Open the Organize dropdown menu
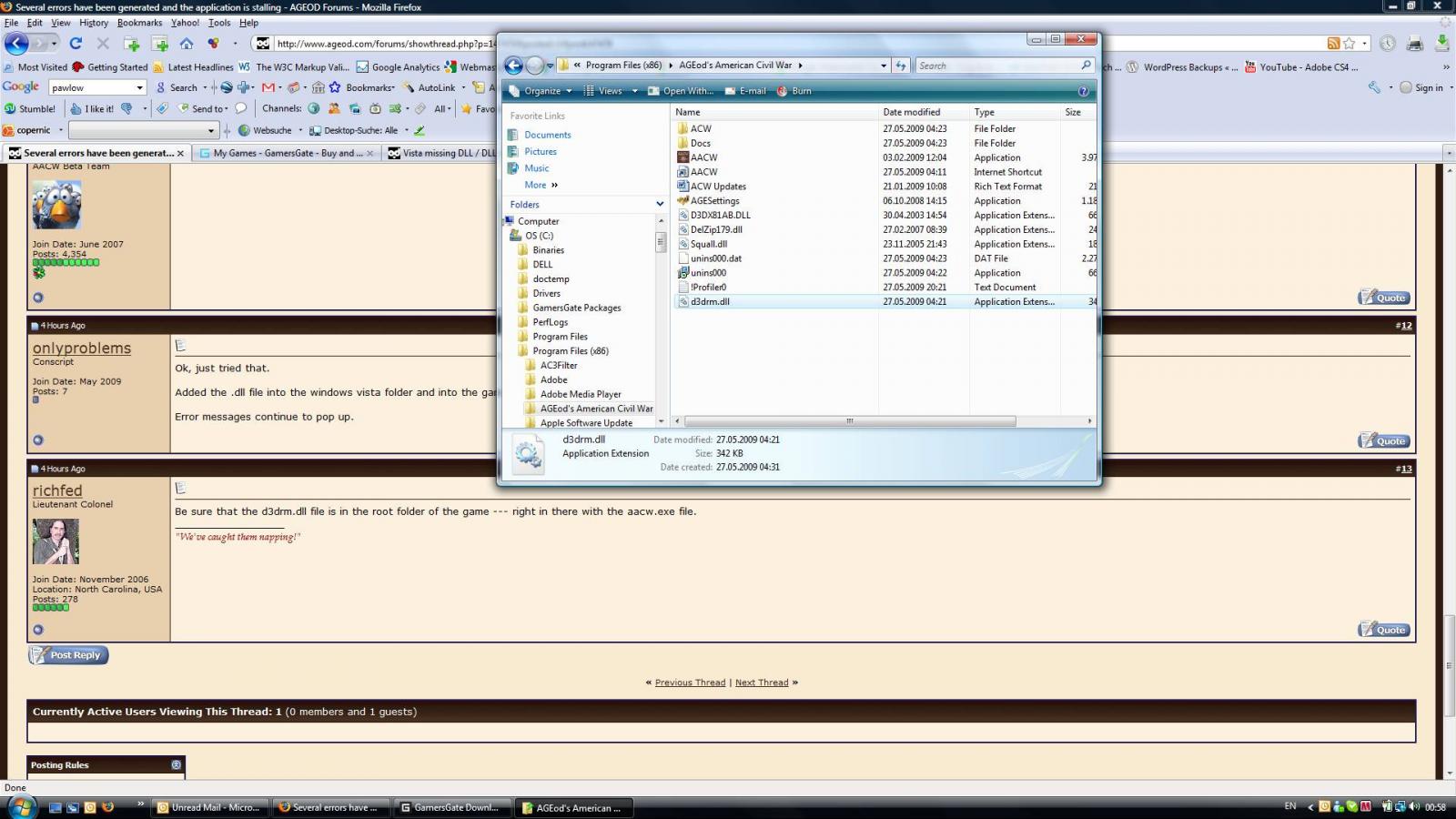Screen dimensions: 1456x819 541,91
